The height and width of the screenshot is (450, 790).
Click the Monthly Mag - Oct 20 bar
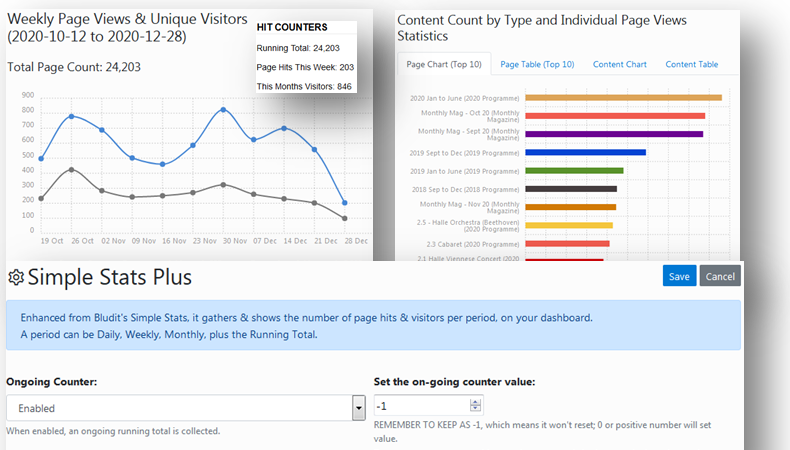pos(615,116)
